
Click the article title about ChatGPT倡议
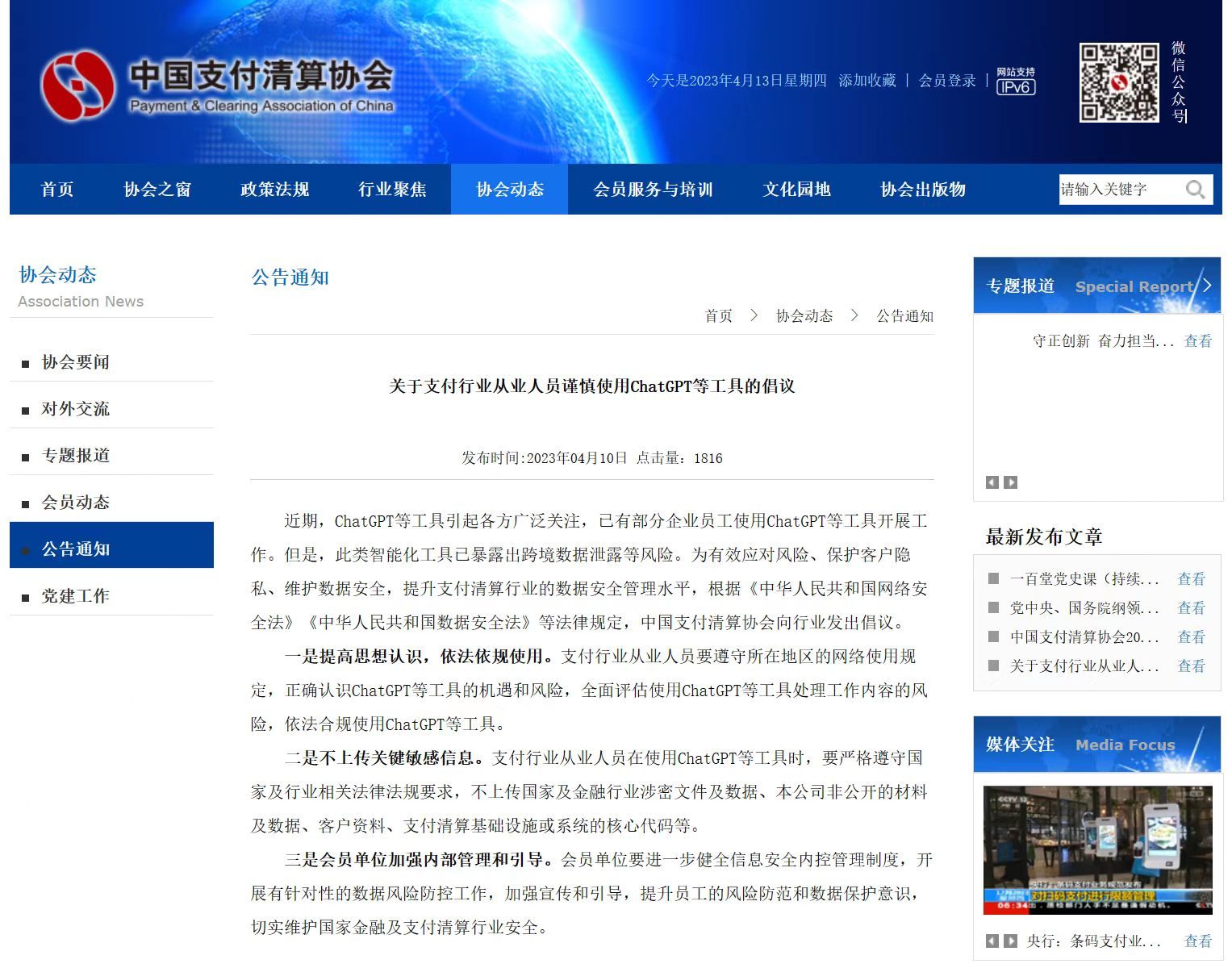point(592,386)
